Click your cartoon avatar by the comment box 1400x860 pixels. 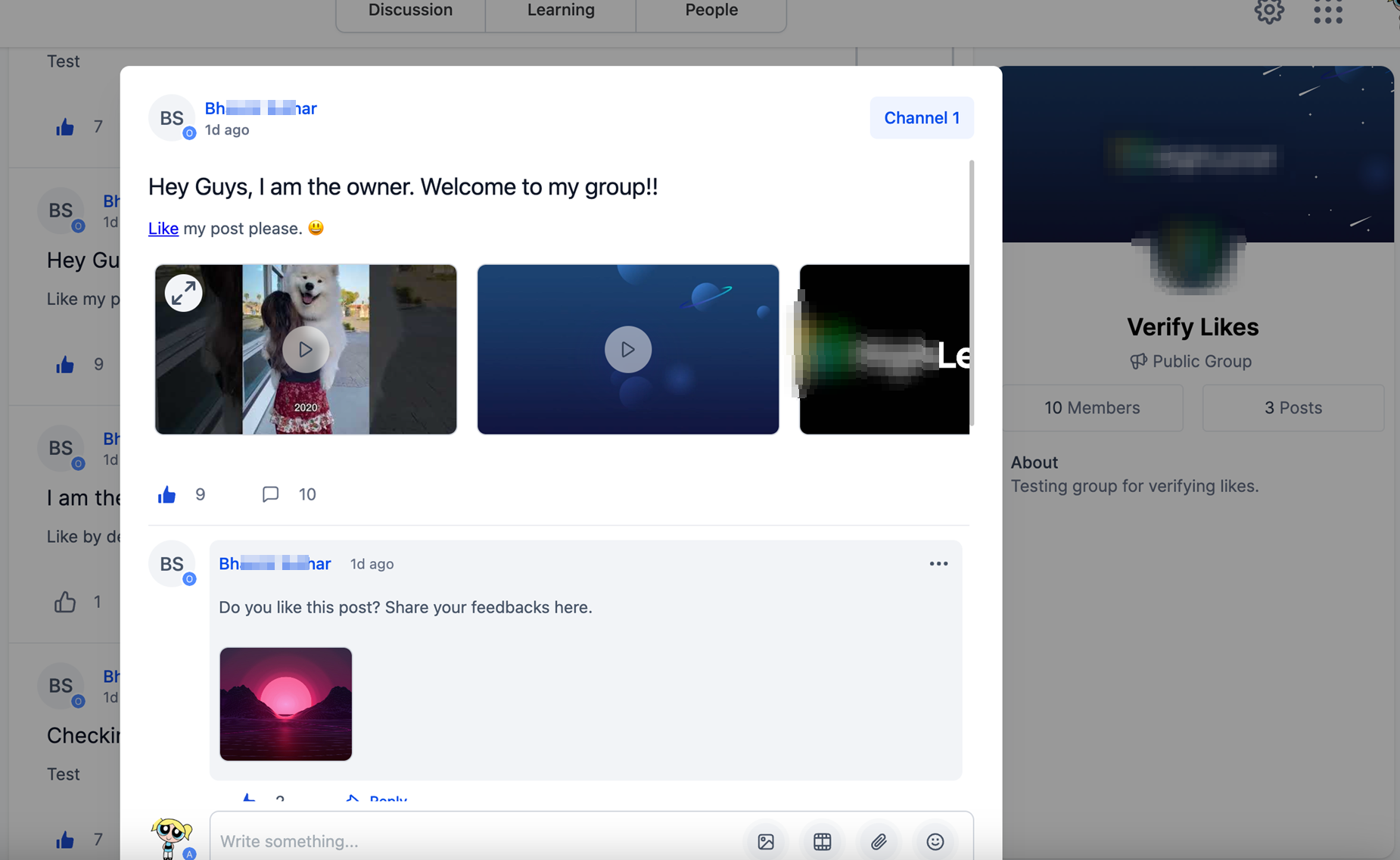point(172,838)
